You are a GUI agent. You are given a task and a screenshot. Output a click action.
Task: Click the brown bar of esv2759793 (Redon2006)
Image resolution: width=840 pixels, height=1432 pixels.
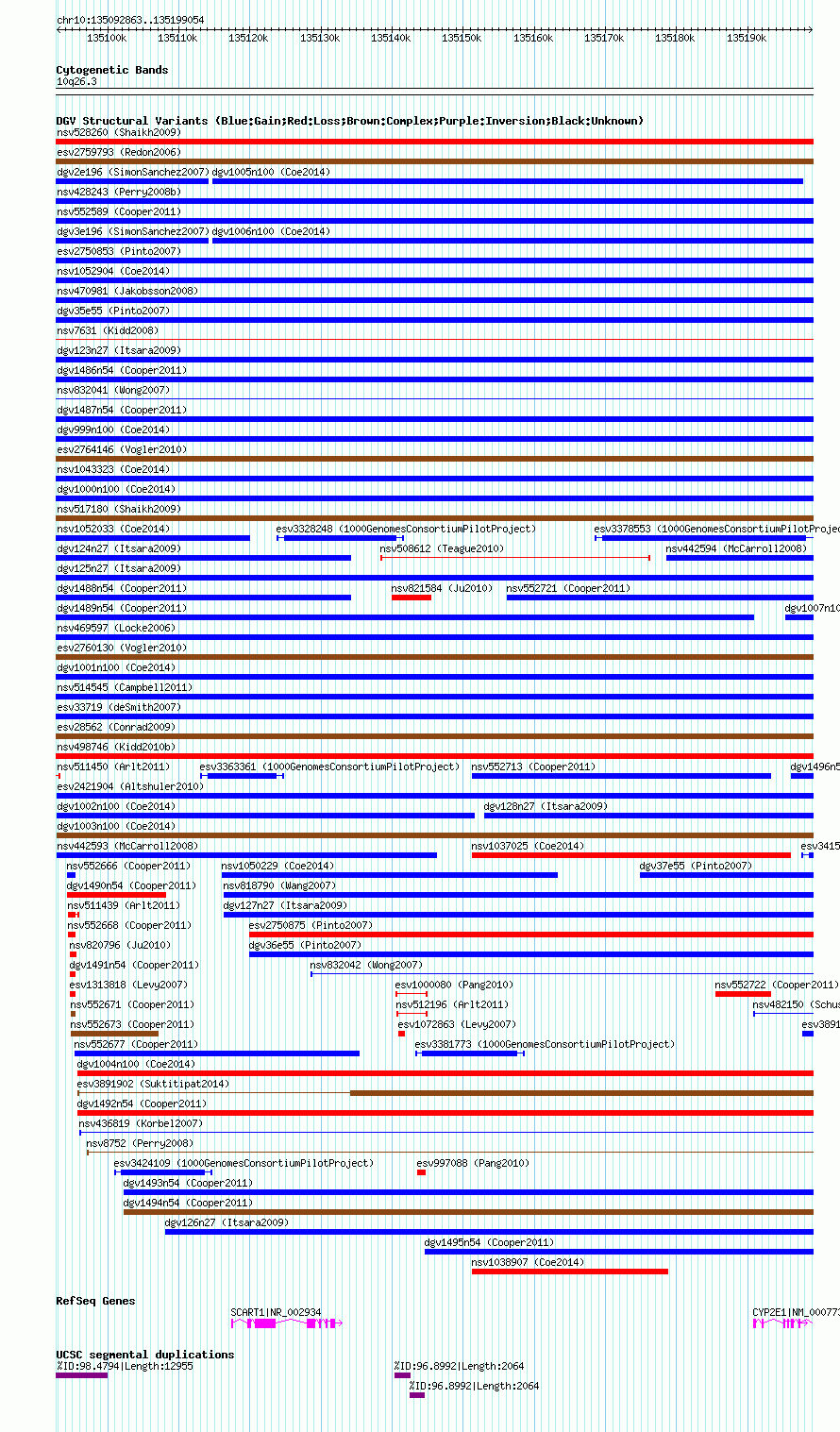pos(435,161)
